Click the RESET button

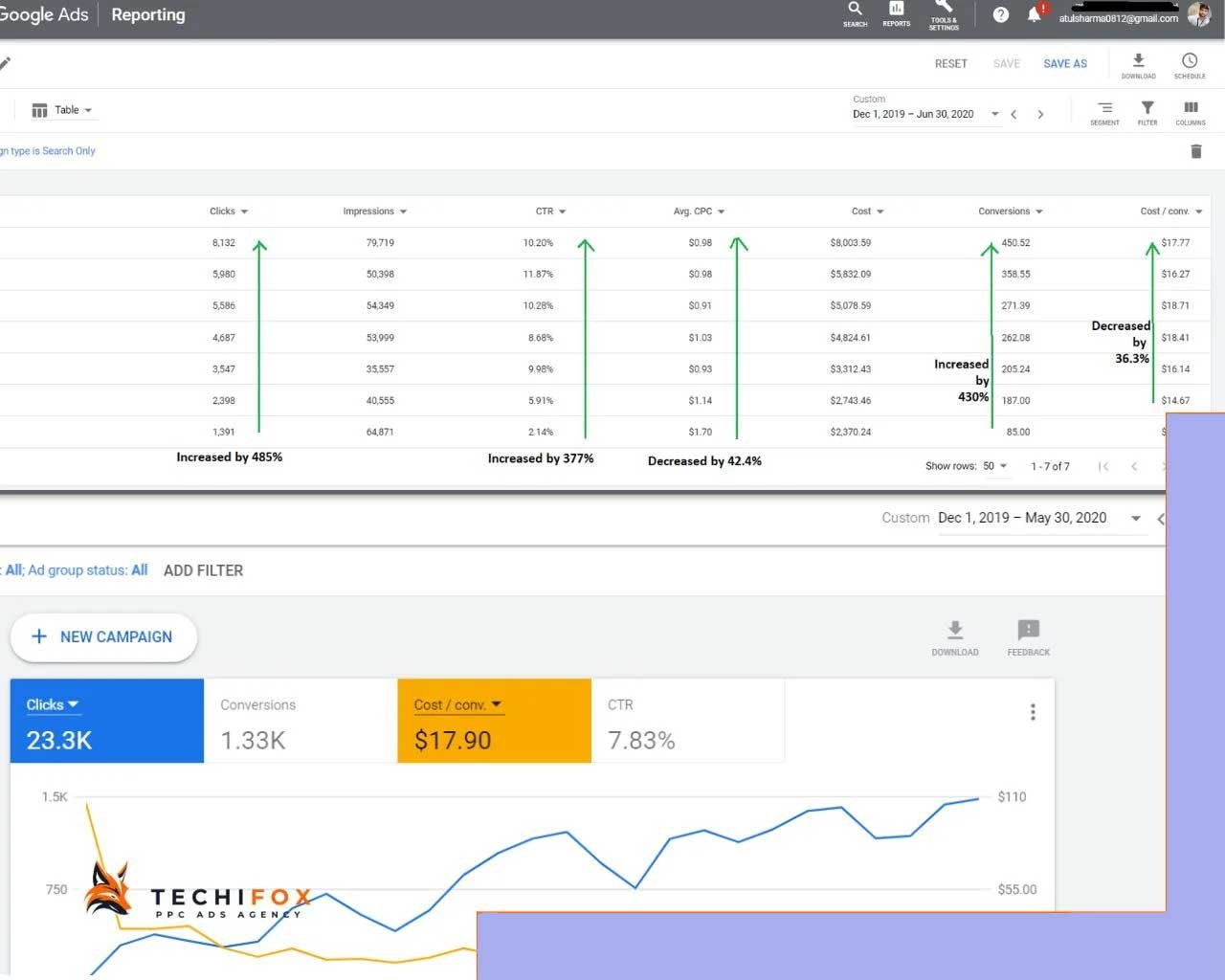[950, 64]
